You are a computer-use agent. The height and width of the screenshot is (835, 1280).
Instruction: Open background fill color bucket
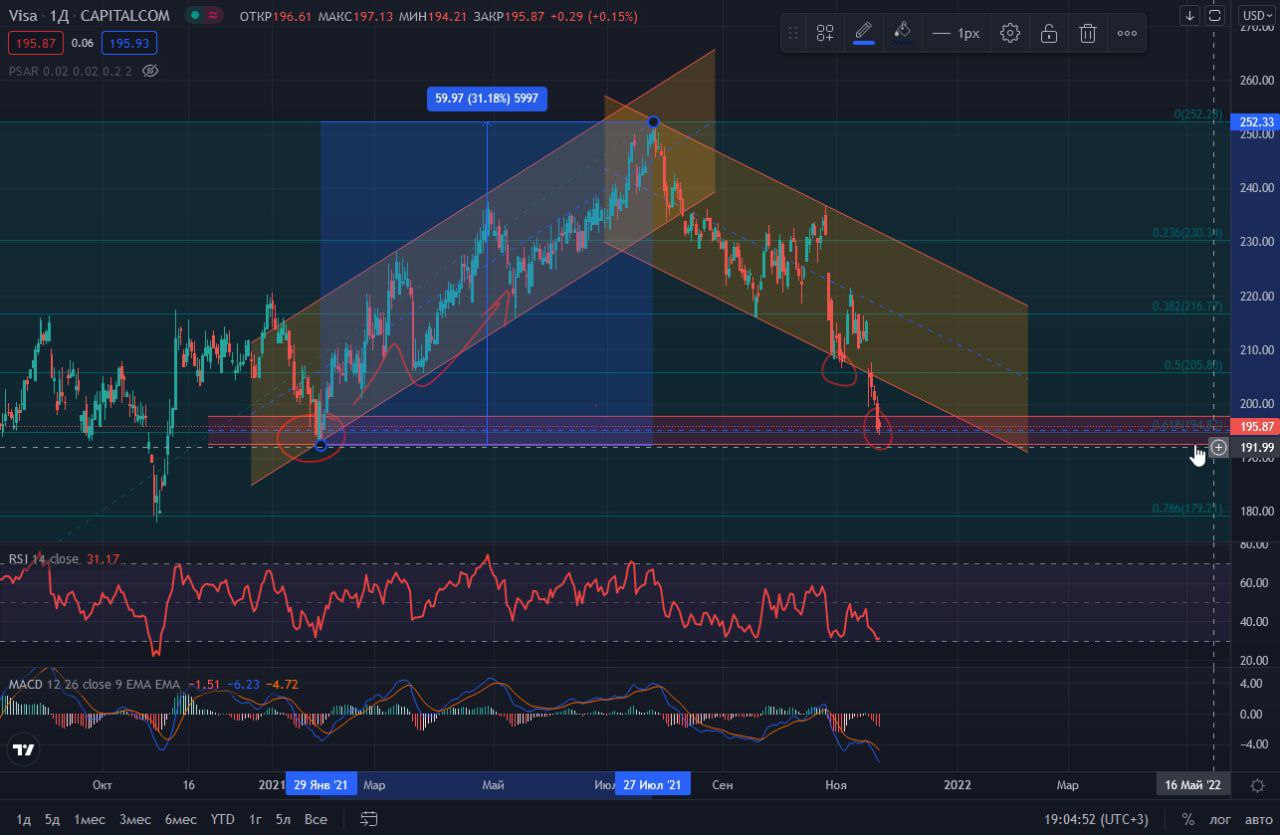902,33
